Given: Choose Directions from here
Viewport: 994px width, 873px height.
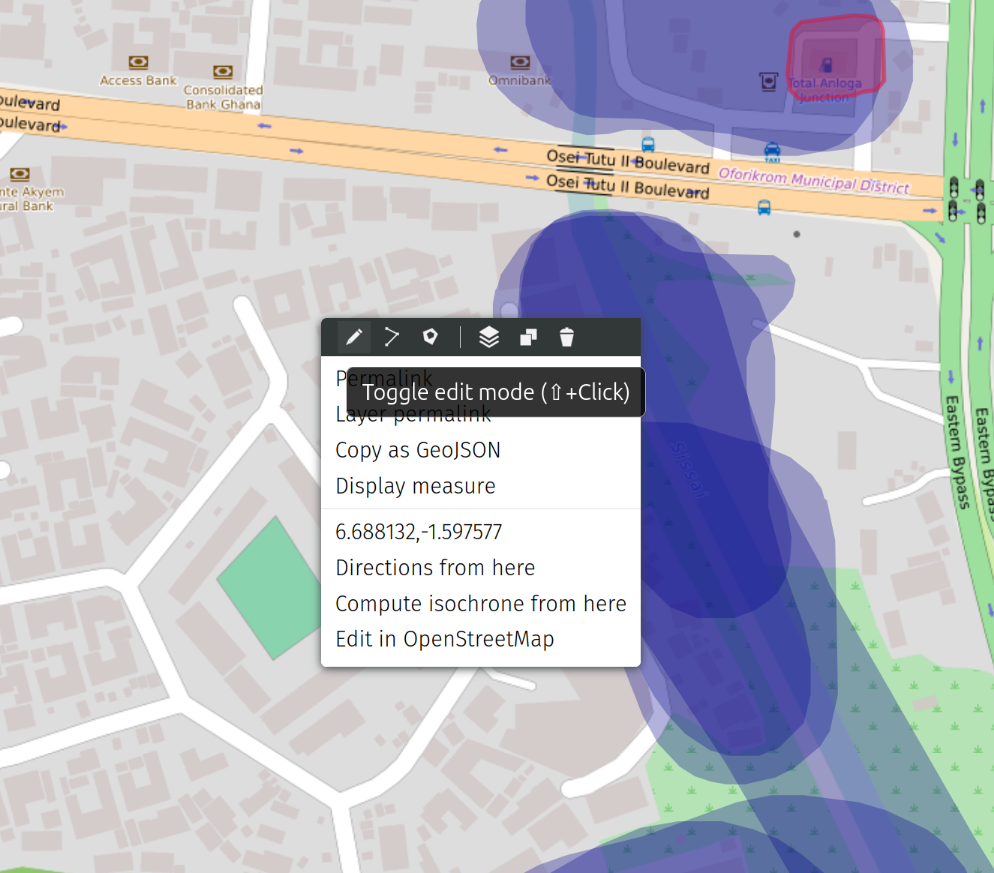Looking at the screenshot, I should (x=435, y=568).
